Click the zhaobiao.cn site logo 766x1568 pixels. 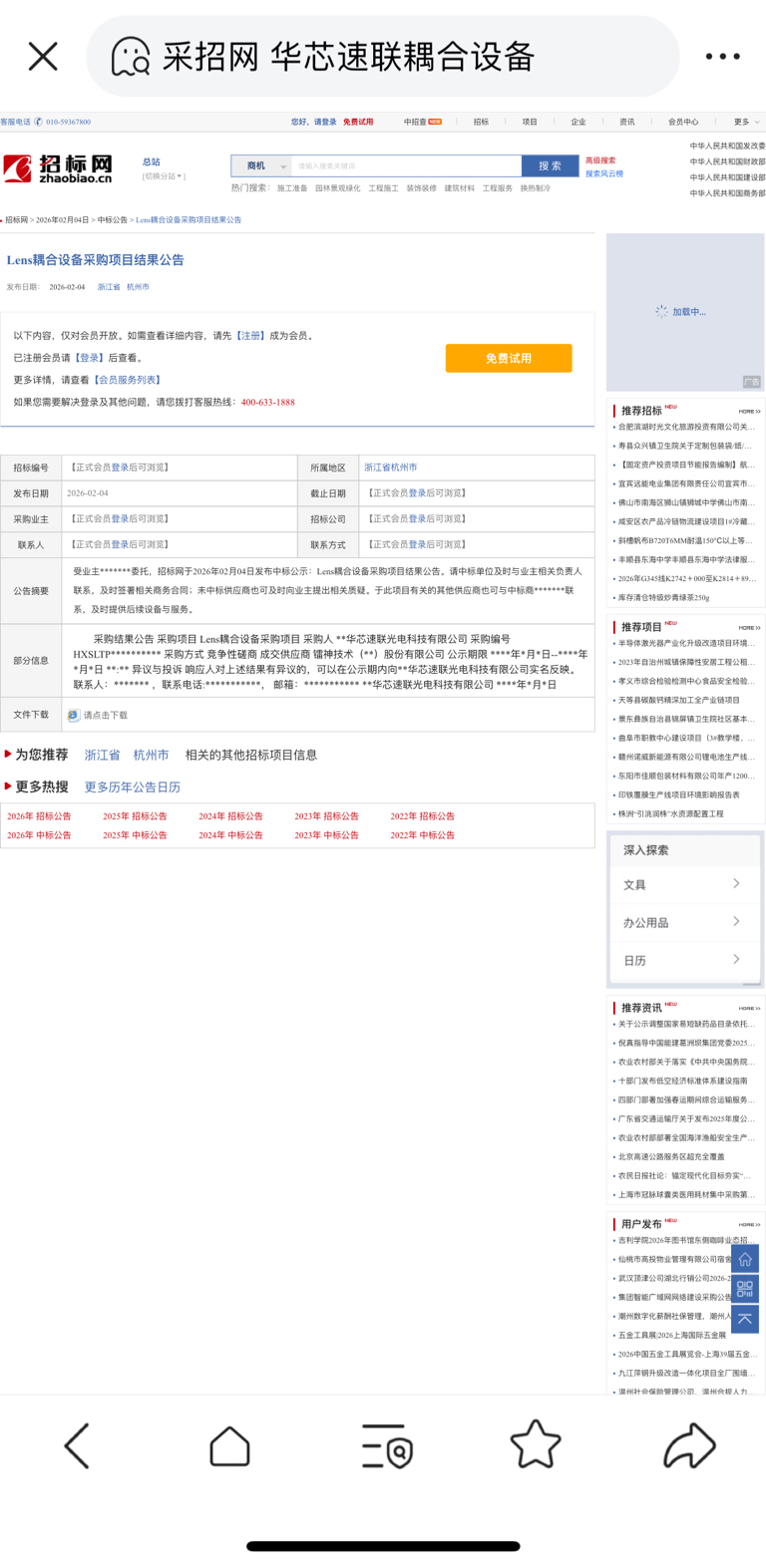pos(58,168)
